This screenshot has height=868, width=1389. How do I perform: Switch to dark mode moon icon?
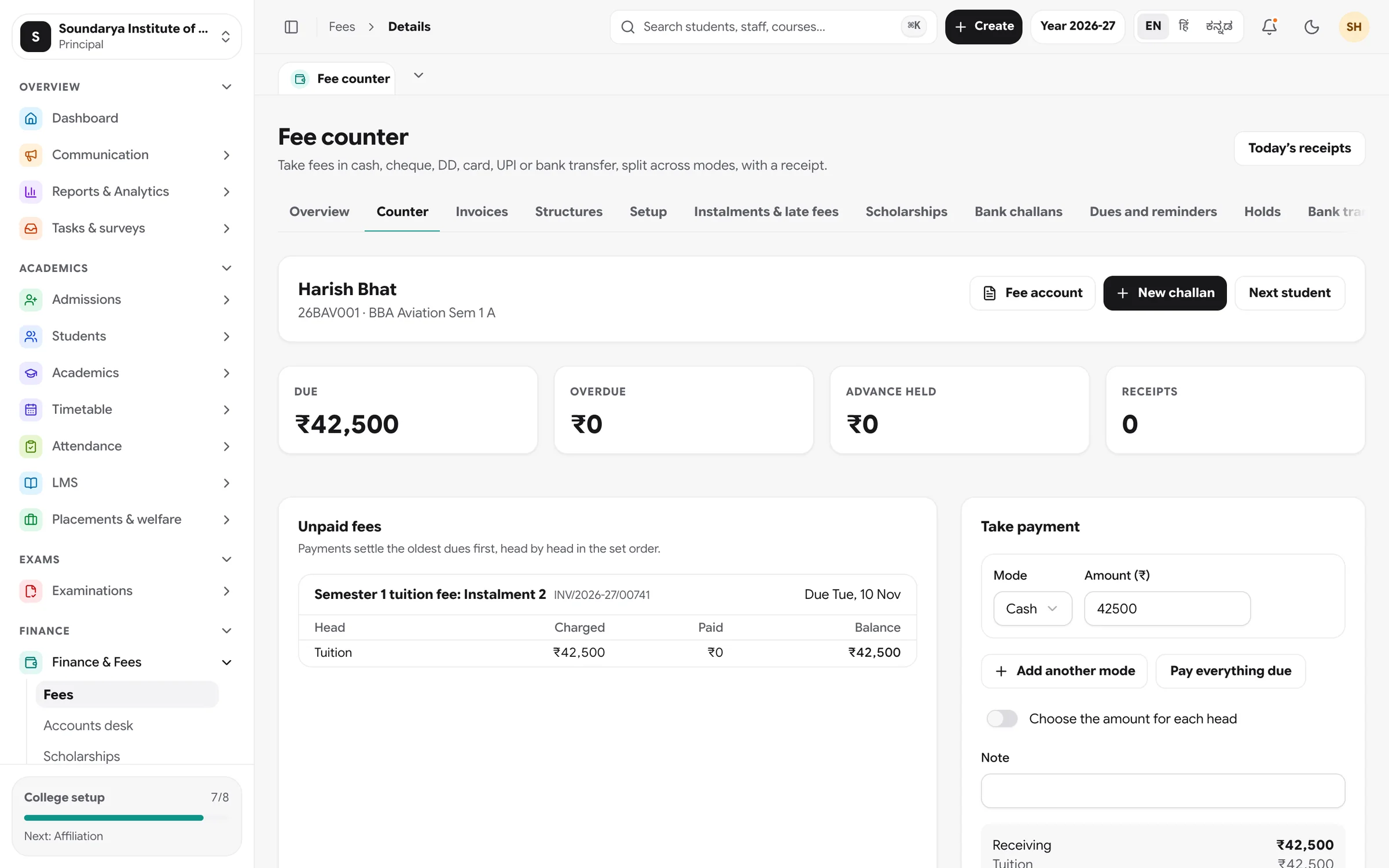(x=1311, y=27)
